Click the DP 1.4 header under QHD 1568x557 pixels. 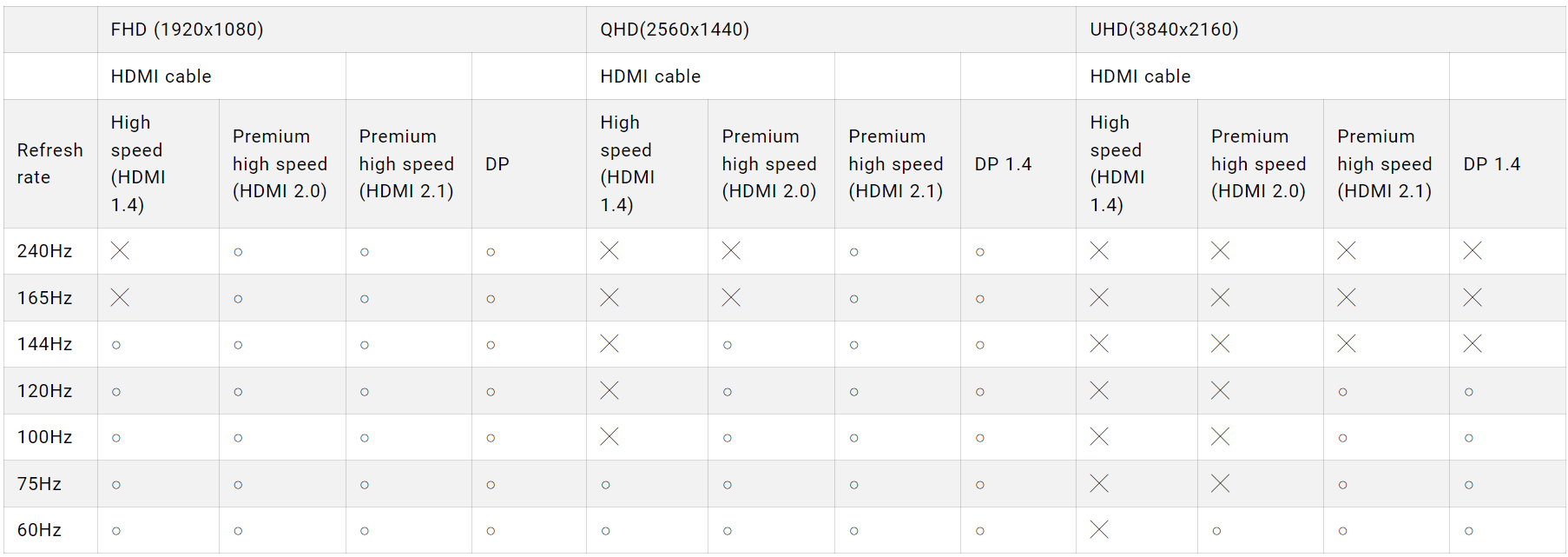(1003, 164)
